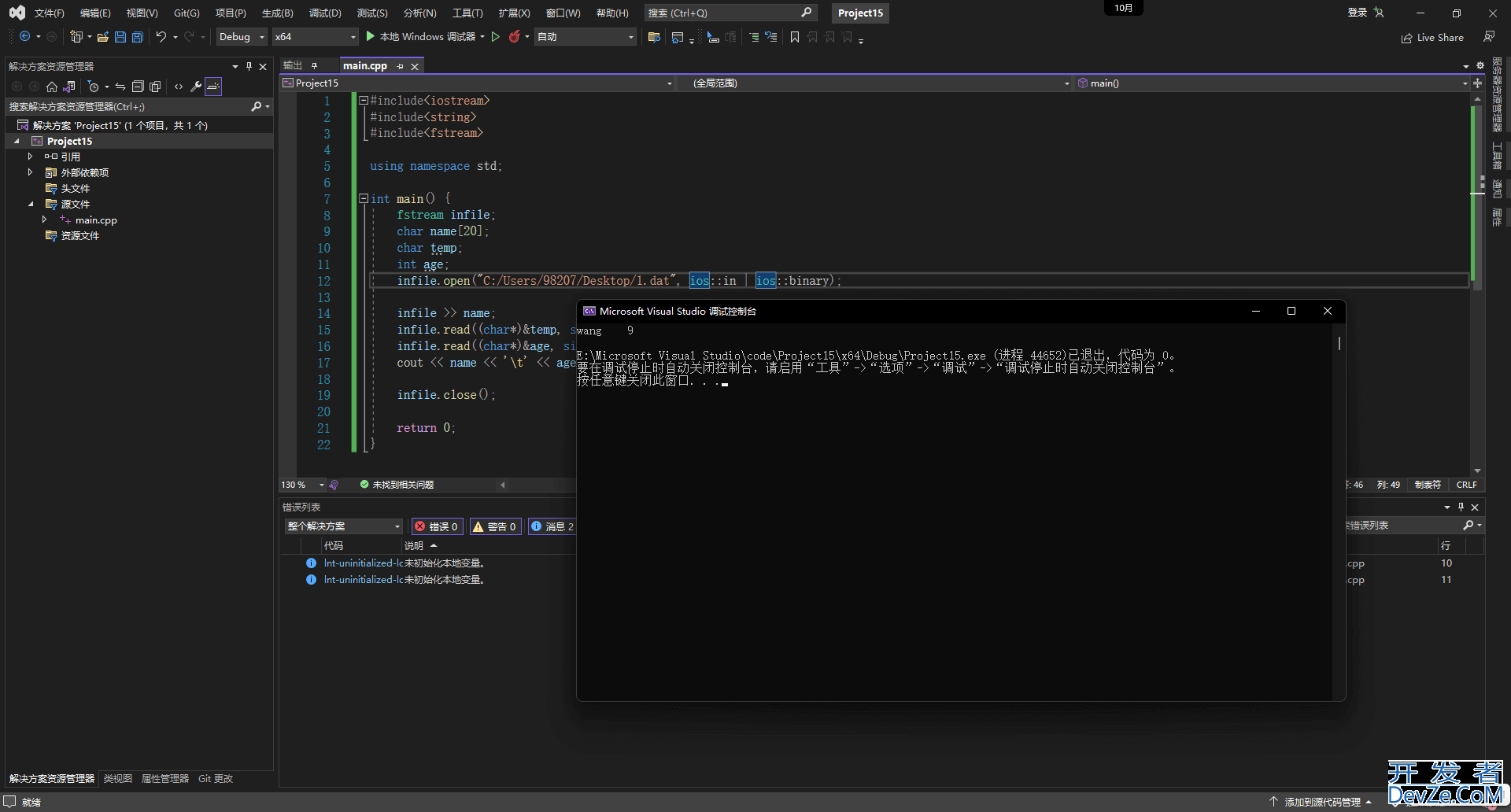This screenshot has width=1511, height=812.
Task: Close the debug console window
Action: [1328, 311]
